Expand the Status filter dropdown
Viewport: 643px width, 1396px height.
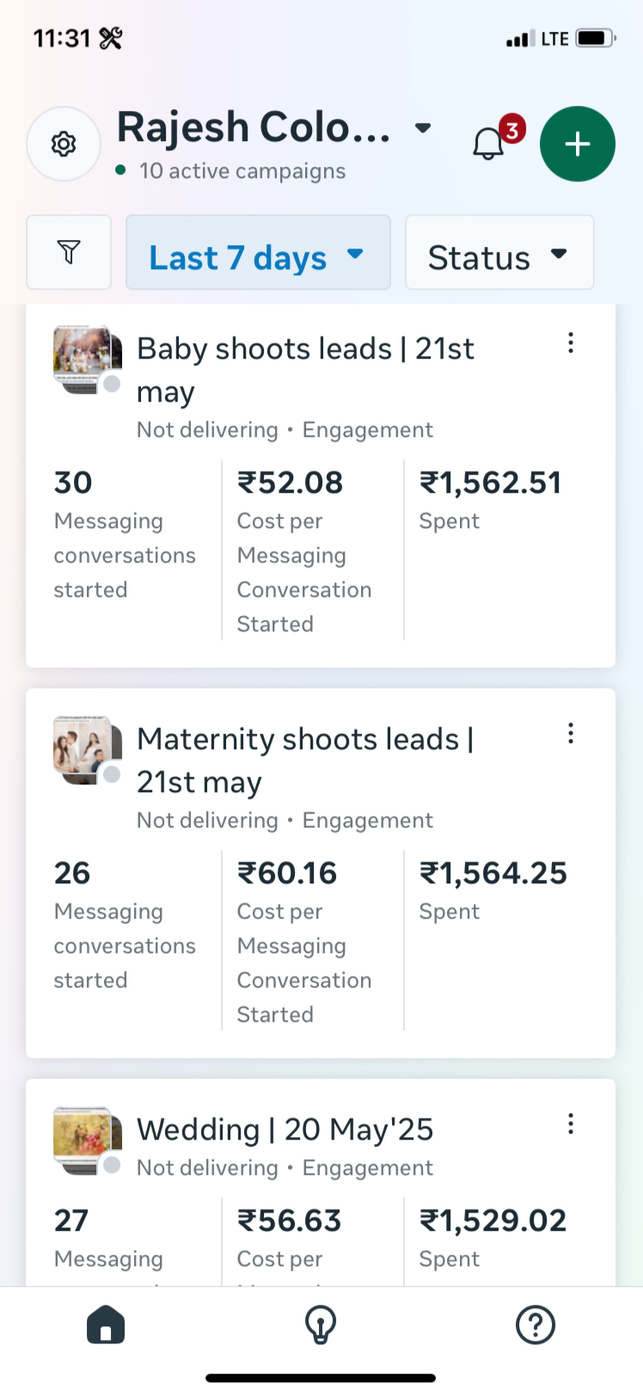coord(499,253)
